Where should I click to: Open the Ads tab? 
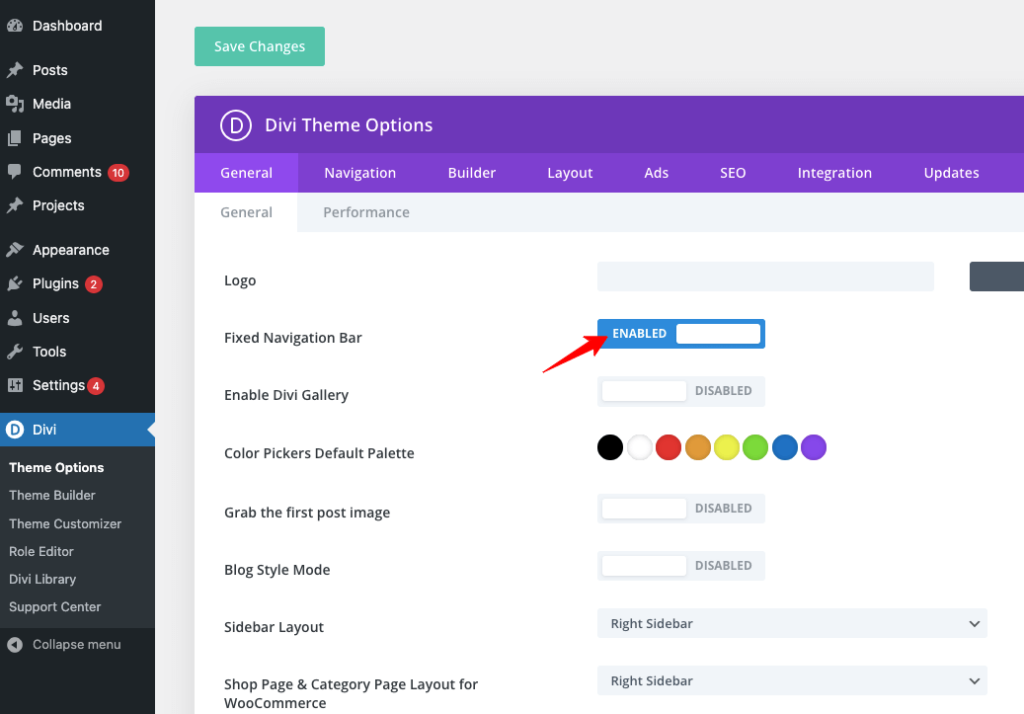(x=656, y=173)
